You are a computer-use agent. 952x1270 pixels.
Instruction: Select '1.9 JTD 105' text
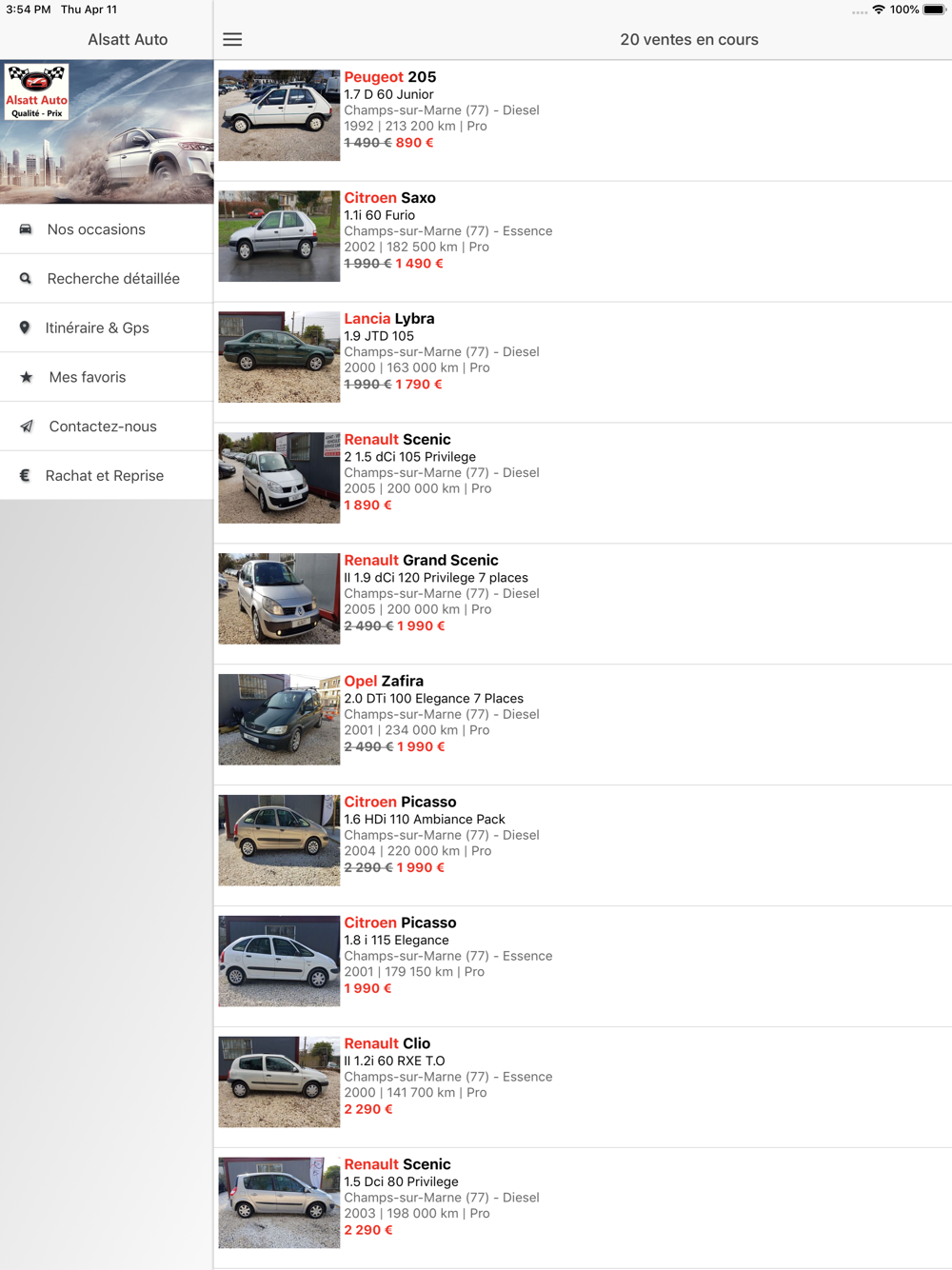379,336
